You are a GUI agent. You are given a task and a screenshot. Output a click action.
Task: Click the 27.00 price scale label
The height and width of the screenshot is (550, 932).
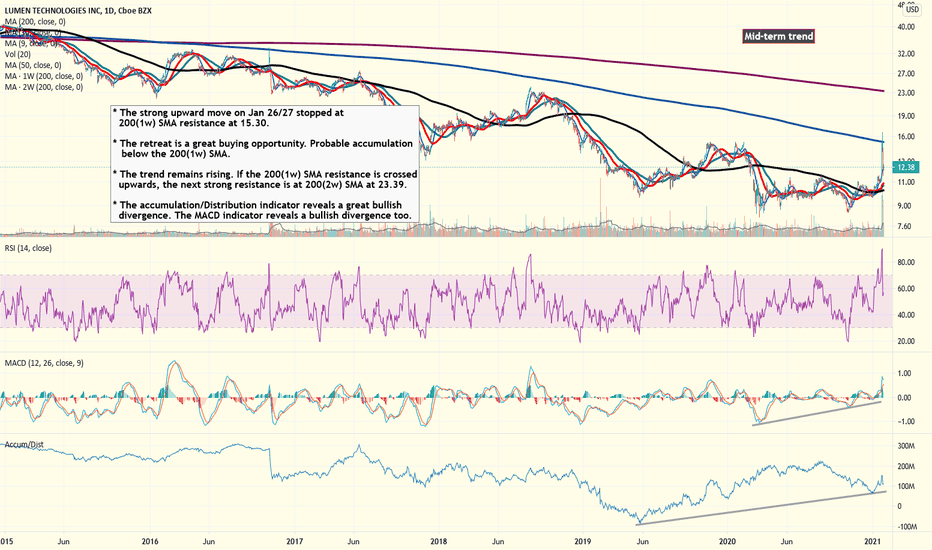point(906,74)
